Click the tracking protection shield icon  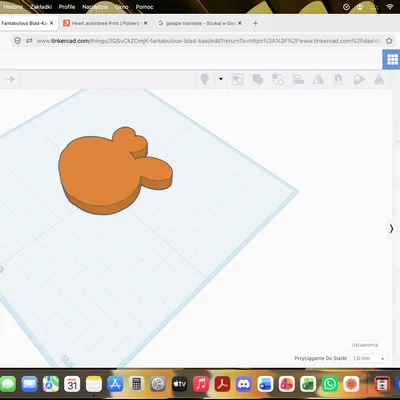(x=18, y=41)
